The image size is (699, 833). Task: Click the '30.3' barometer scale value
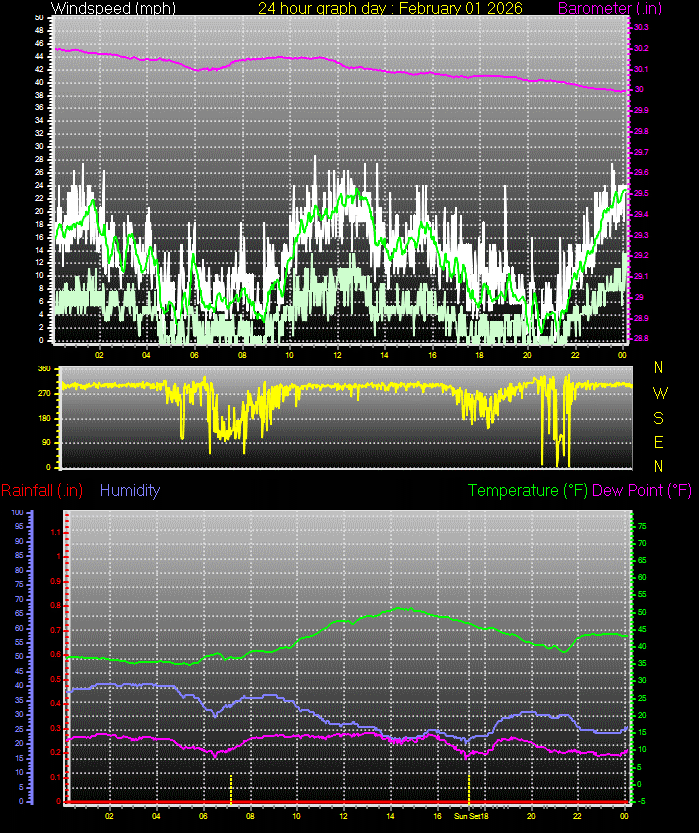(x=641, y=27)
